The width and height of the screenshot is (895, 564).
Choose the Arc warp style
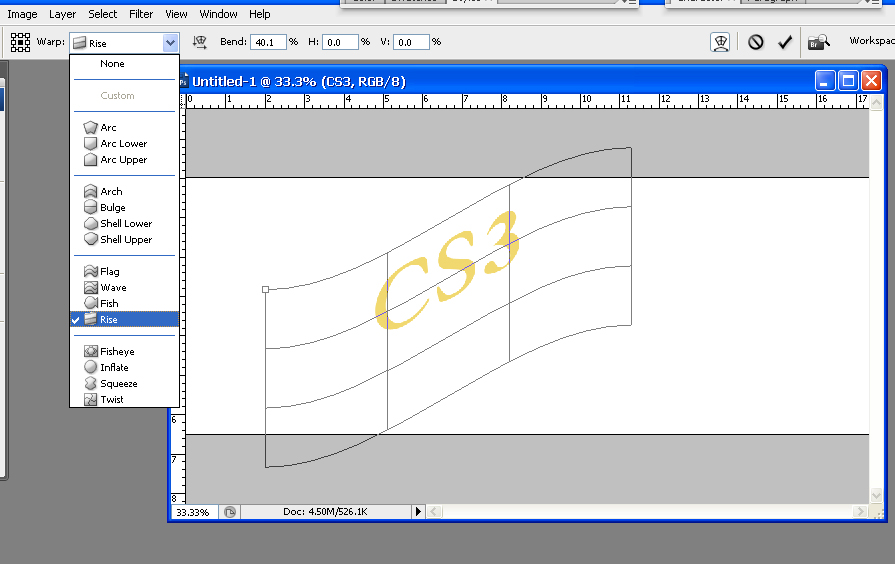click(124, 127)
